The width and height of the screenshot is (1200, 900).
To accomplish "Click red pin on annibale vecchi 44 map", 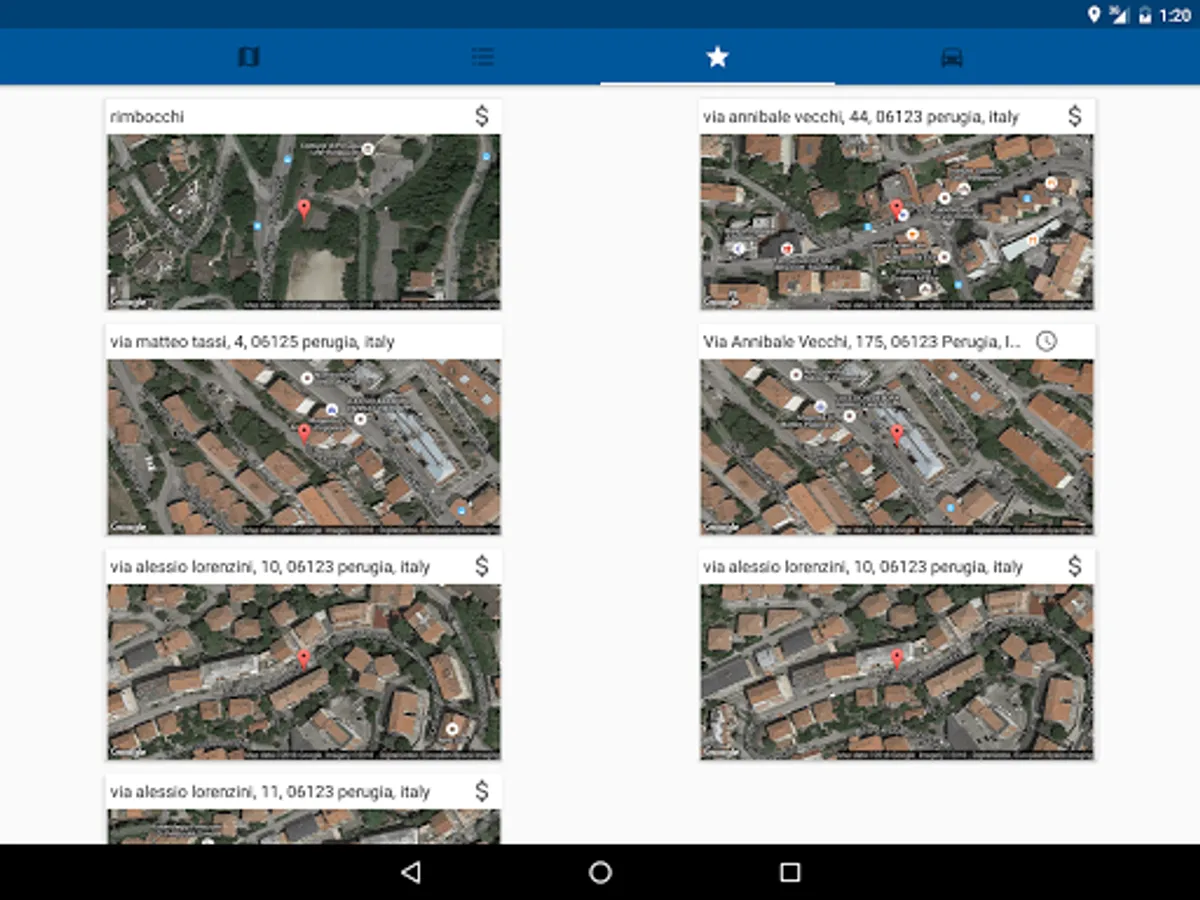I will point(896,209).
